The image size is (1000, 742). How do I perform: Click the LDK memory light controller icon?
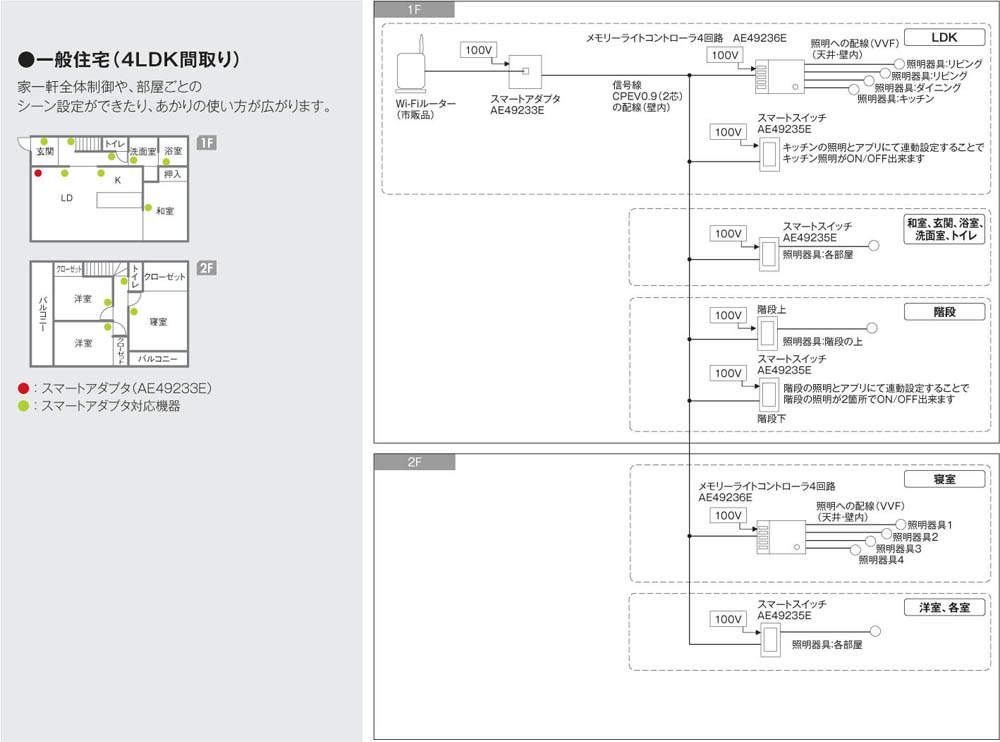pyautogui.click(x=779, y=77)
